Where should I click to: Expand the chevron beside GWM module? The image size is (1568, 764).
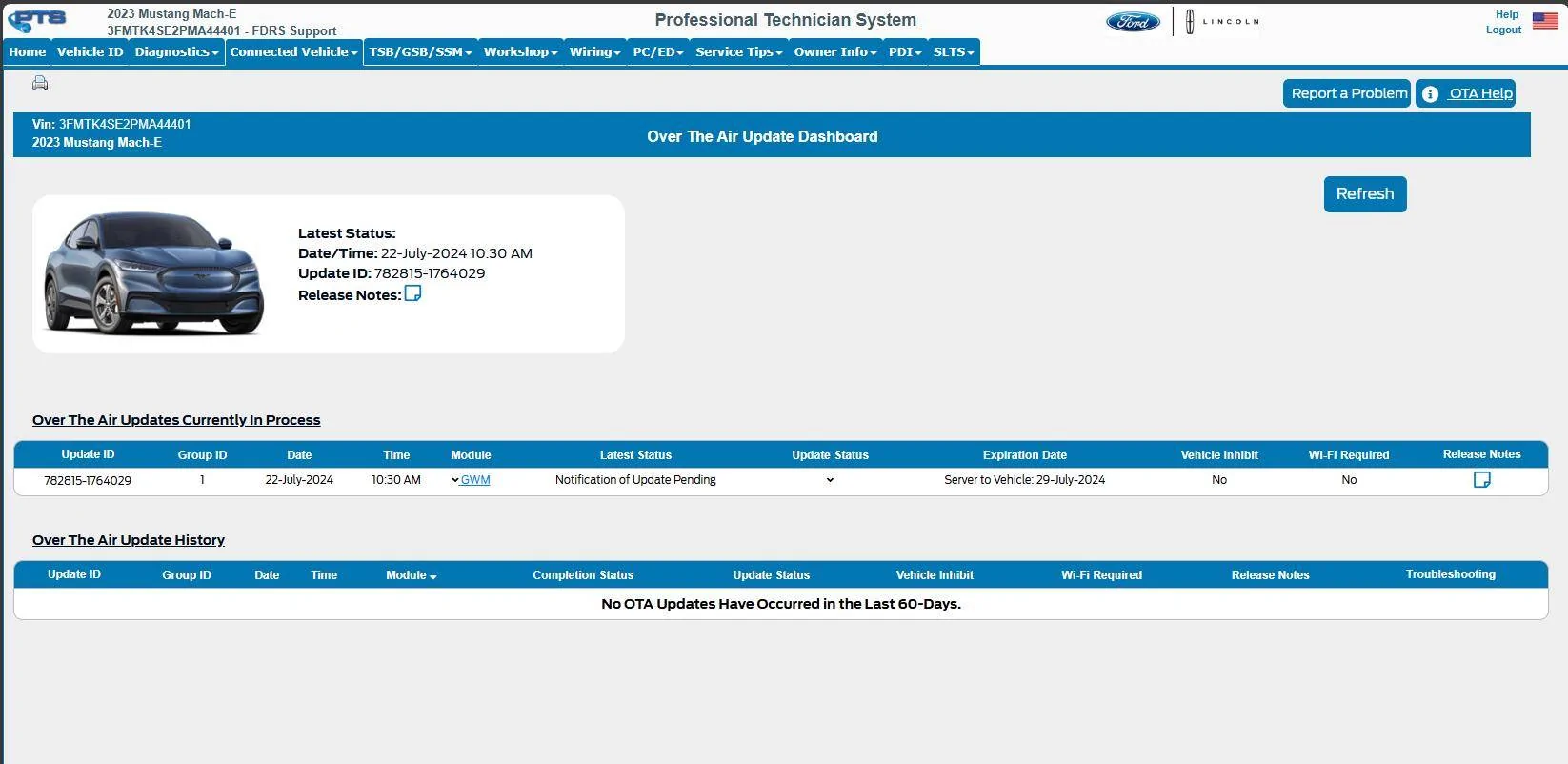click(455, 480)
